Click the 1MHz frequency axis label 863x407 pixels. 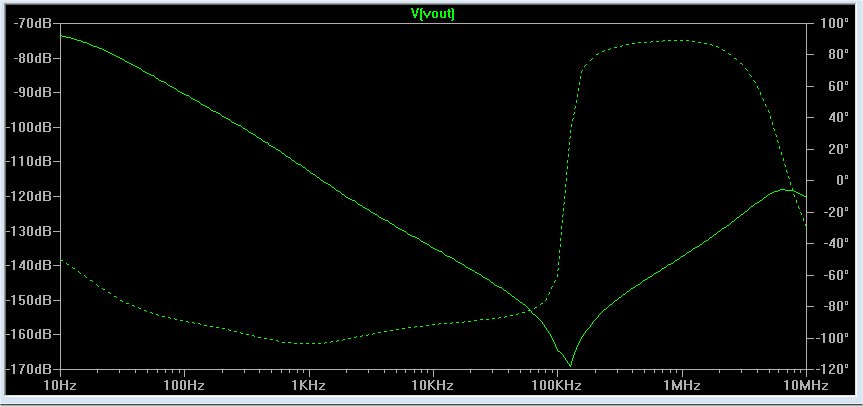(x=681, y=386)
